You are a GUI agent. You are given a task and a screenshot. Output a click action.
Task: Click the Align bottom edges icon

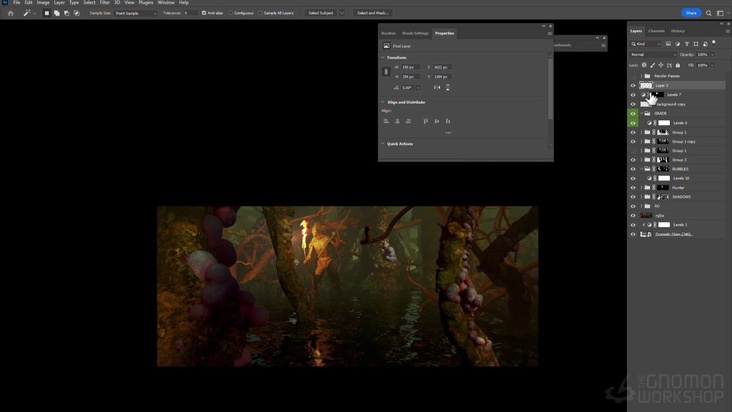[x=448, y=121]
